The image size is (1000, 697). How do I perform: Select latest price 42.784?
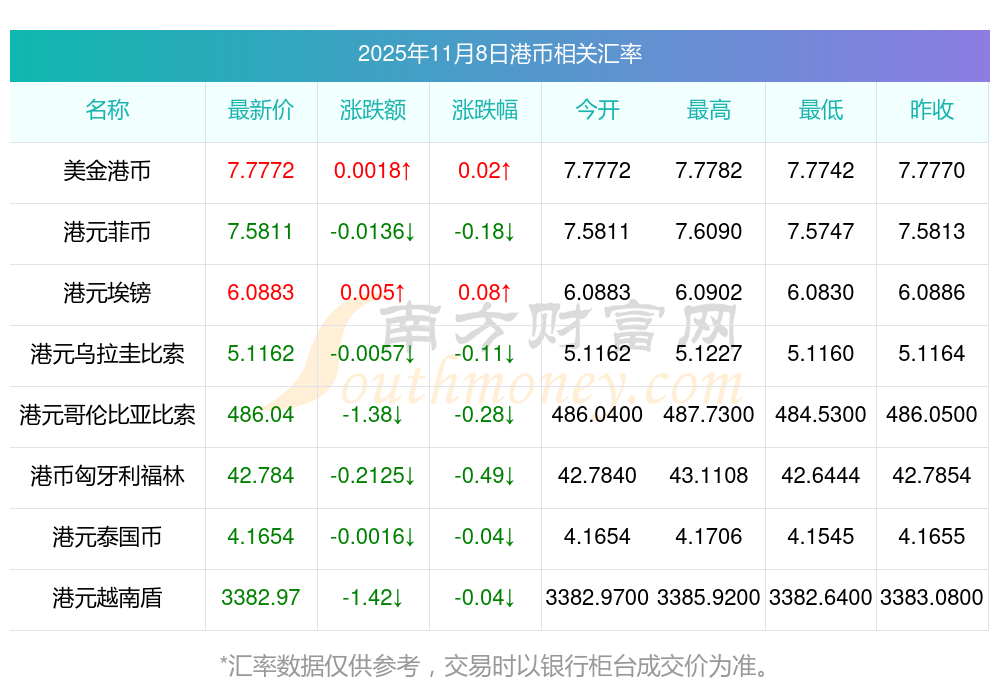(x=261, y=476)
